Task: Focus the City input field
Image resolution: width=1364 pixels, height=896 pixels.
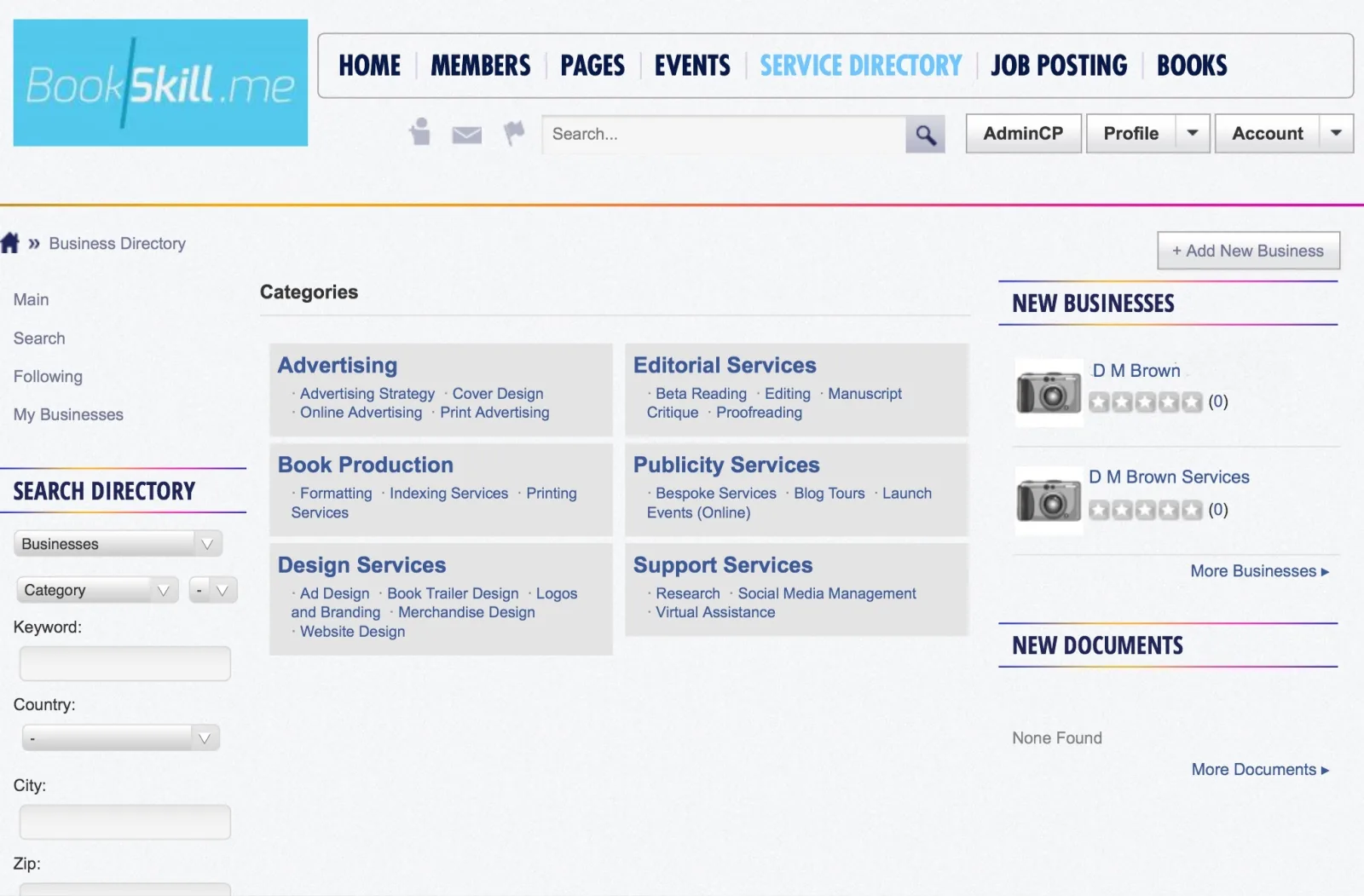Action: click(124, 823)
